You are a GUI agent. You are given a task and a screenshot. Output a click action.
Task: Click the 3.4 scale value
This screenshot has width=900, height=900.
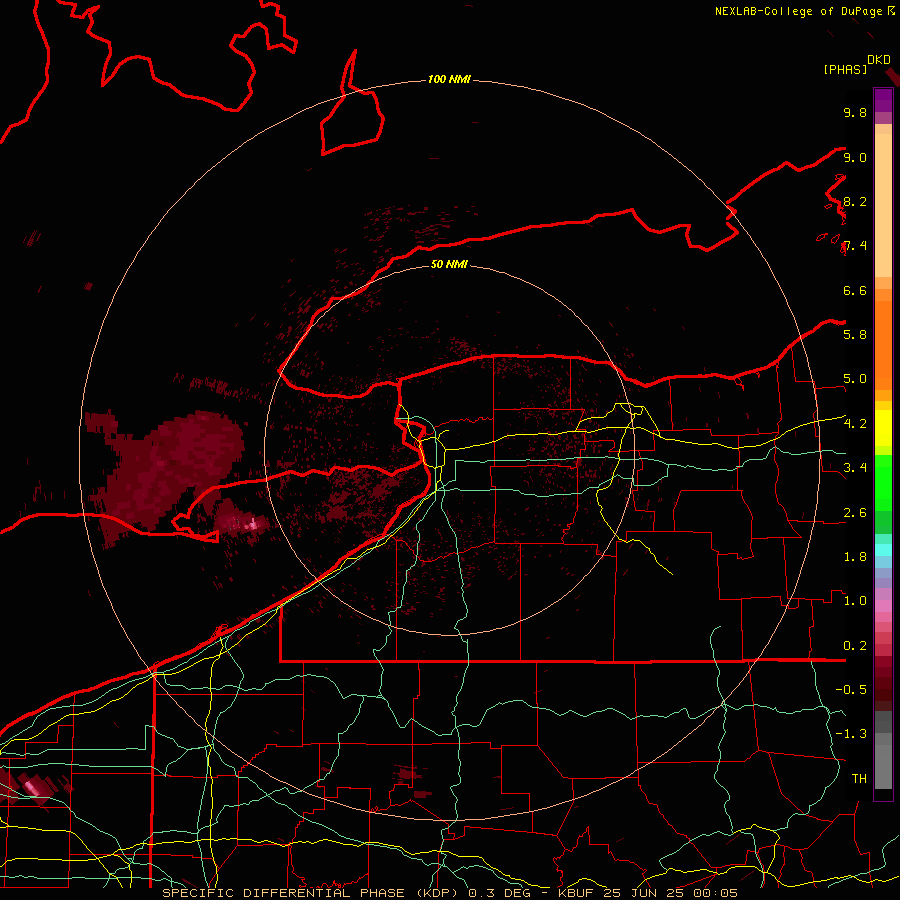855,468
